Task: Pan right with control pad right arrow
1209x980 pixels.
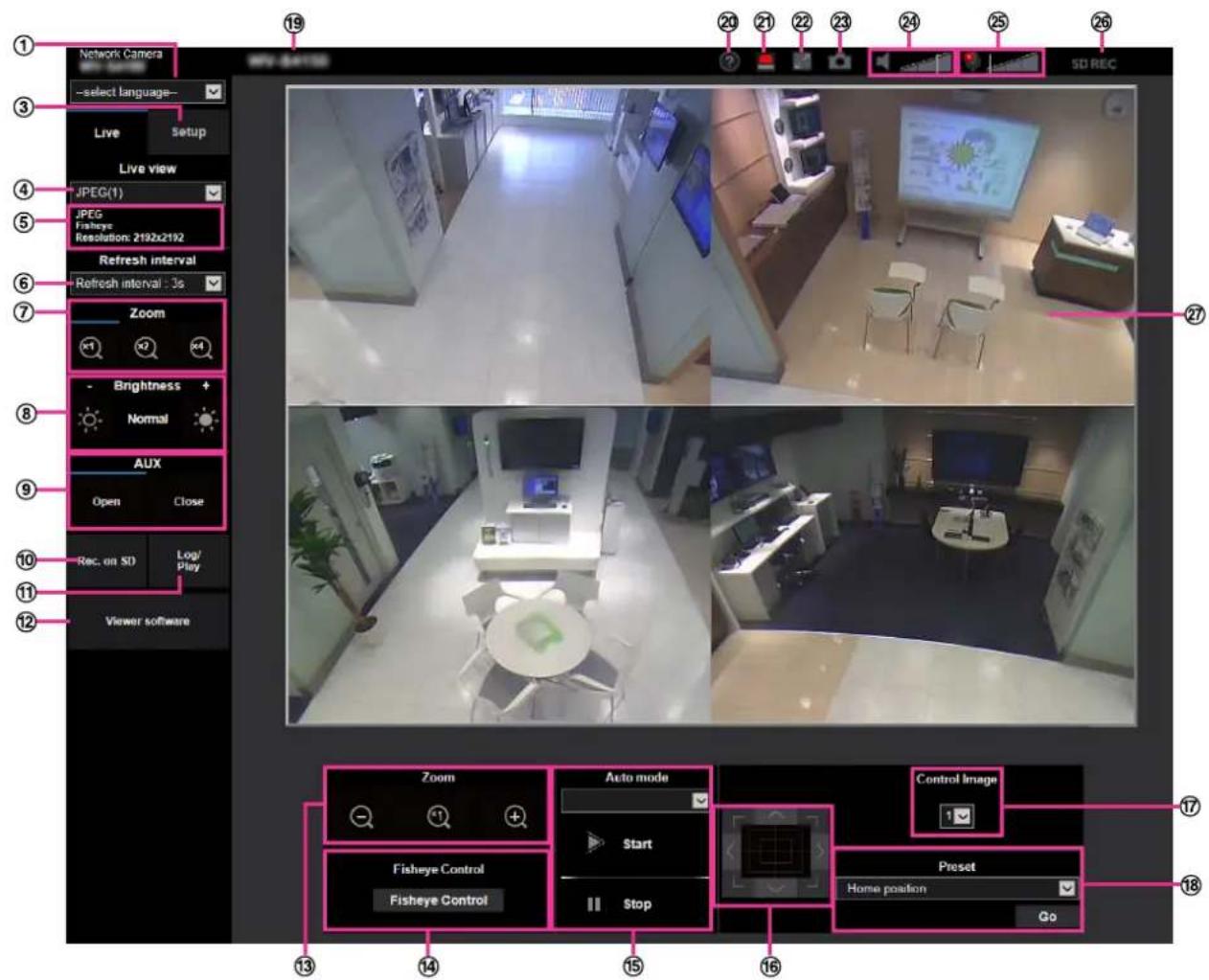Action: tap(819, 852)
